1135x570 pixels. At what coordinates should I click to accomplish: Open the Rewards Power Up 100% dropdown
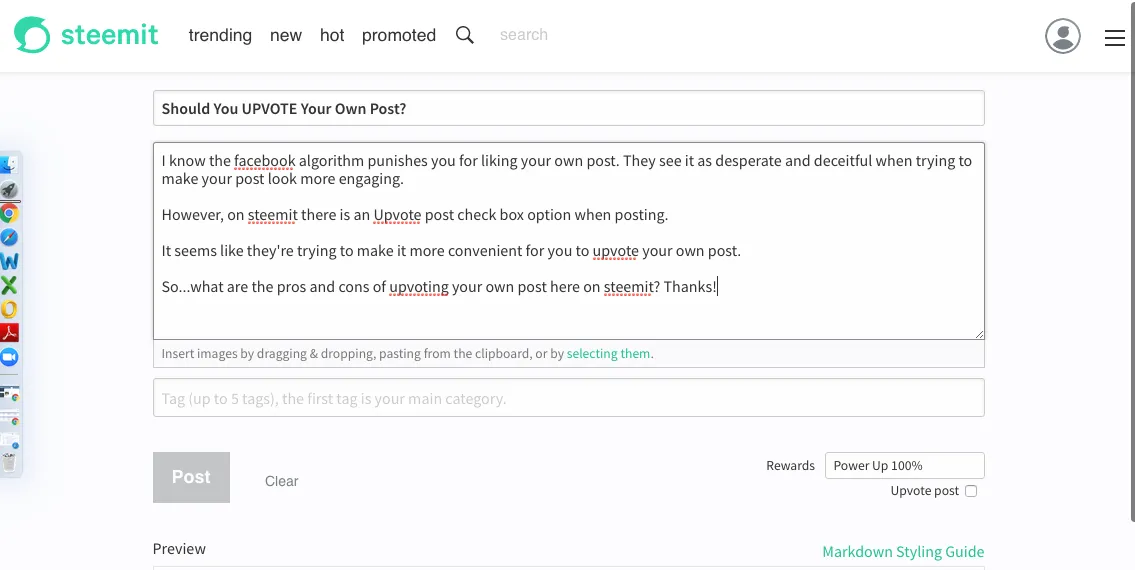(x=905, y=466)
